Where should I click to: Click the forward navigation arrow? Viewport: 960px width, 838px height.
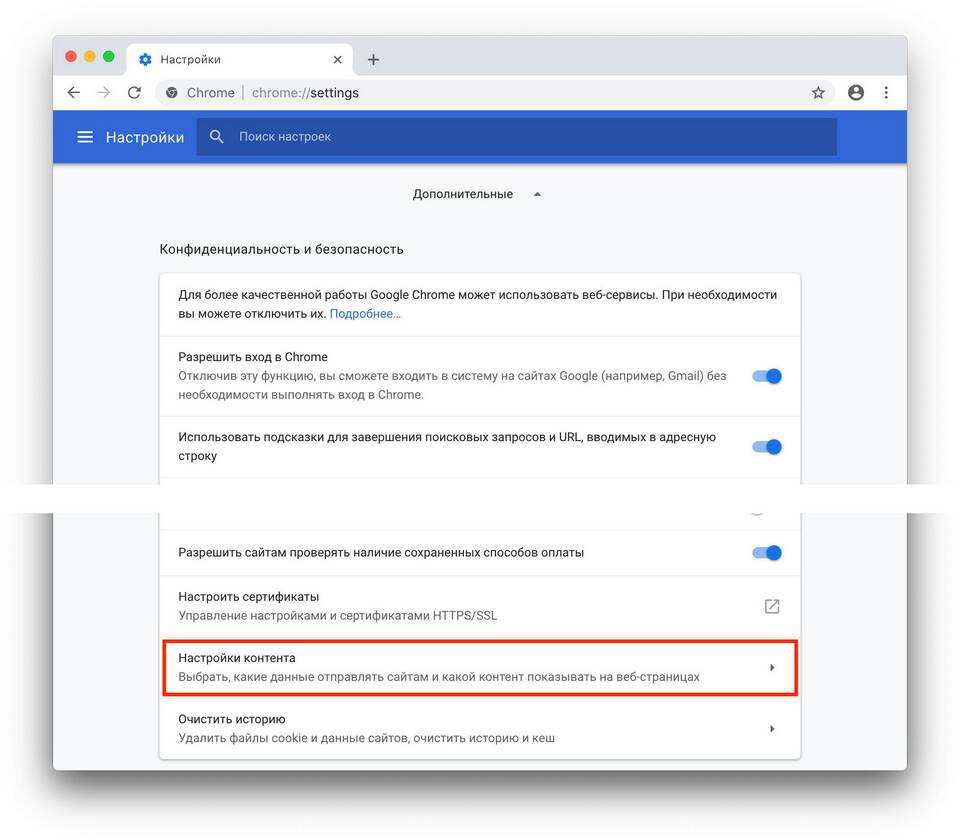tap(104, 92)
